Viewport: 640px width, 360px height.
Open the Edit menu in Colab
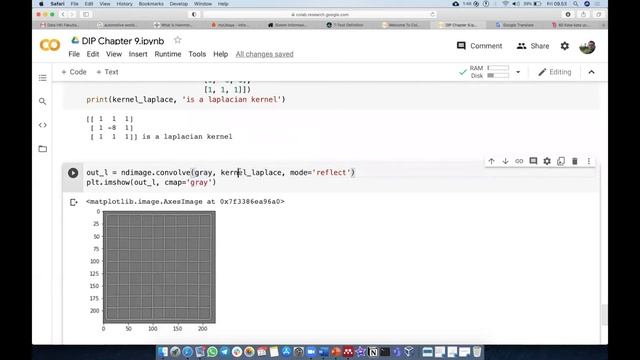tap(93, 54)
